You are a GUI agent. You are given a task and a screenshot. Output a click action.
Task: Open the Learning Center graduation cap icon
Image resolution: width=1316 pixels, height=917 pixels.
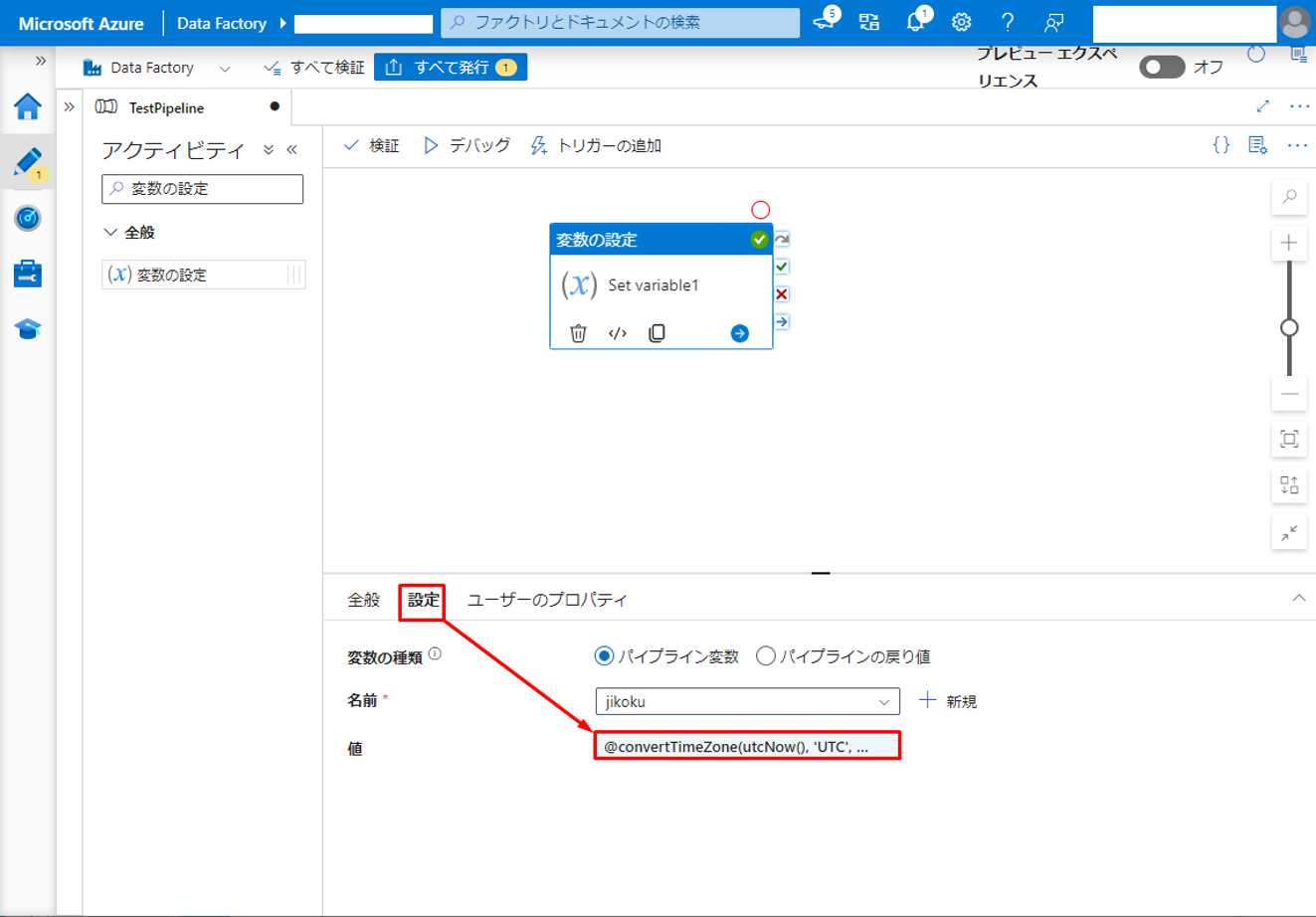point(28,329)
